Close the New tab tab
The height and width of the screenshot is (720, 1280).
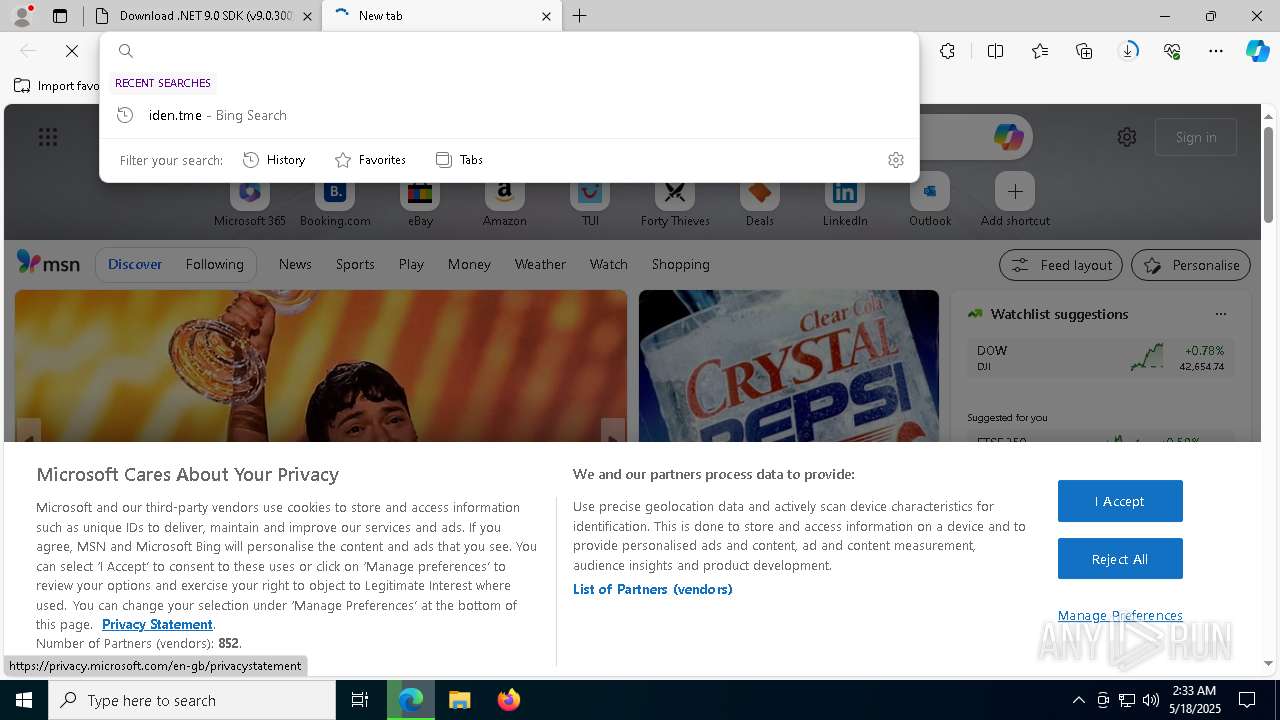(x=546, y=16)
